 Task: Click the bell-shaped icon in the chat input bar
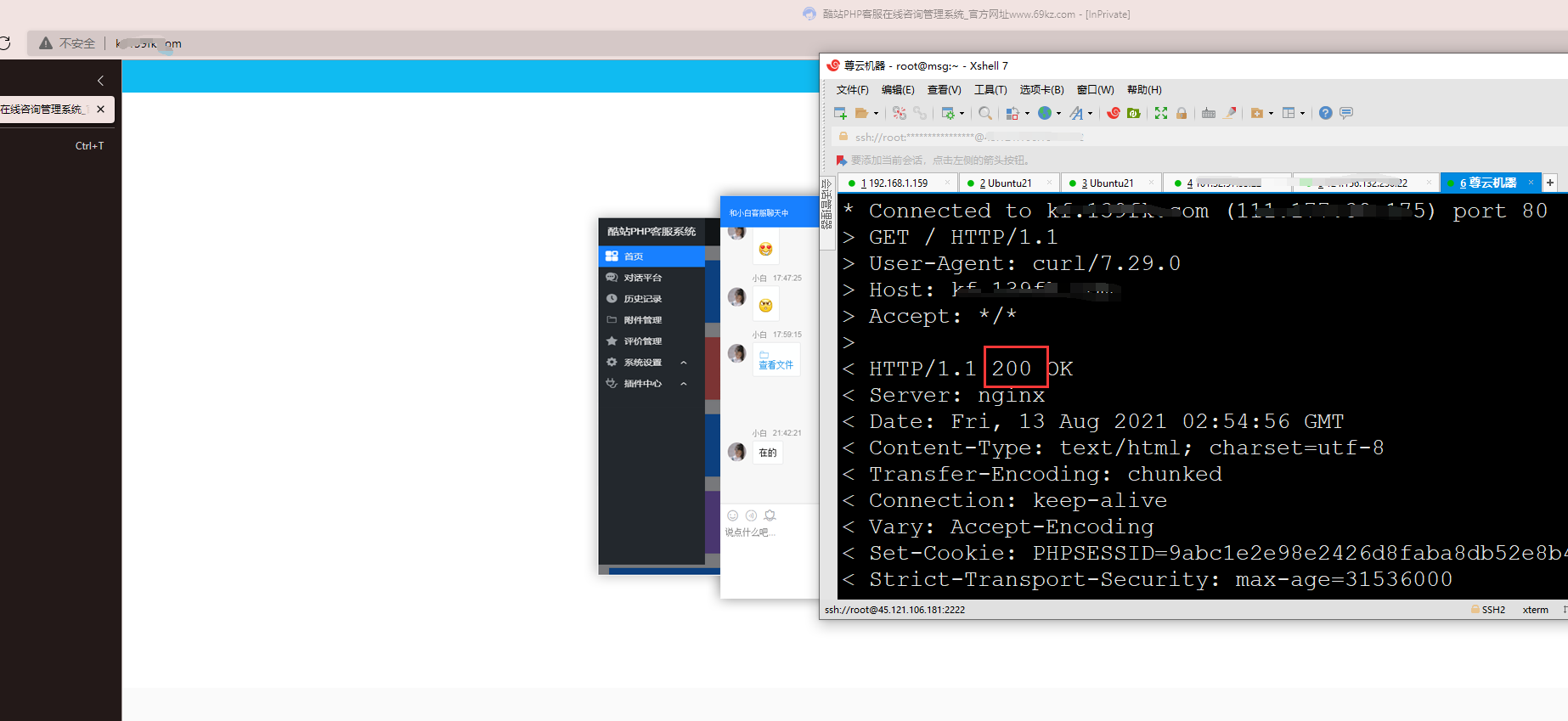click(x=770, y=515)
